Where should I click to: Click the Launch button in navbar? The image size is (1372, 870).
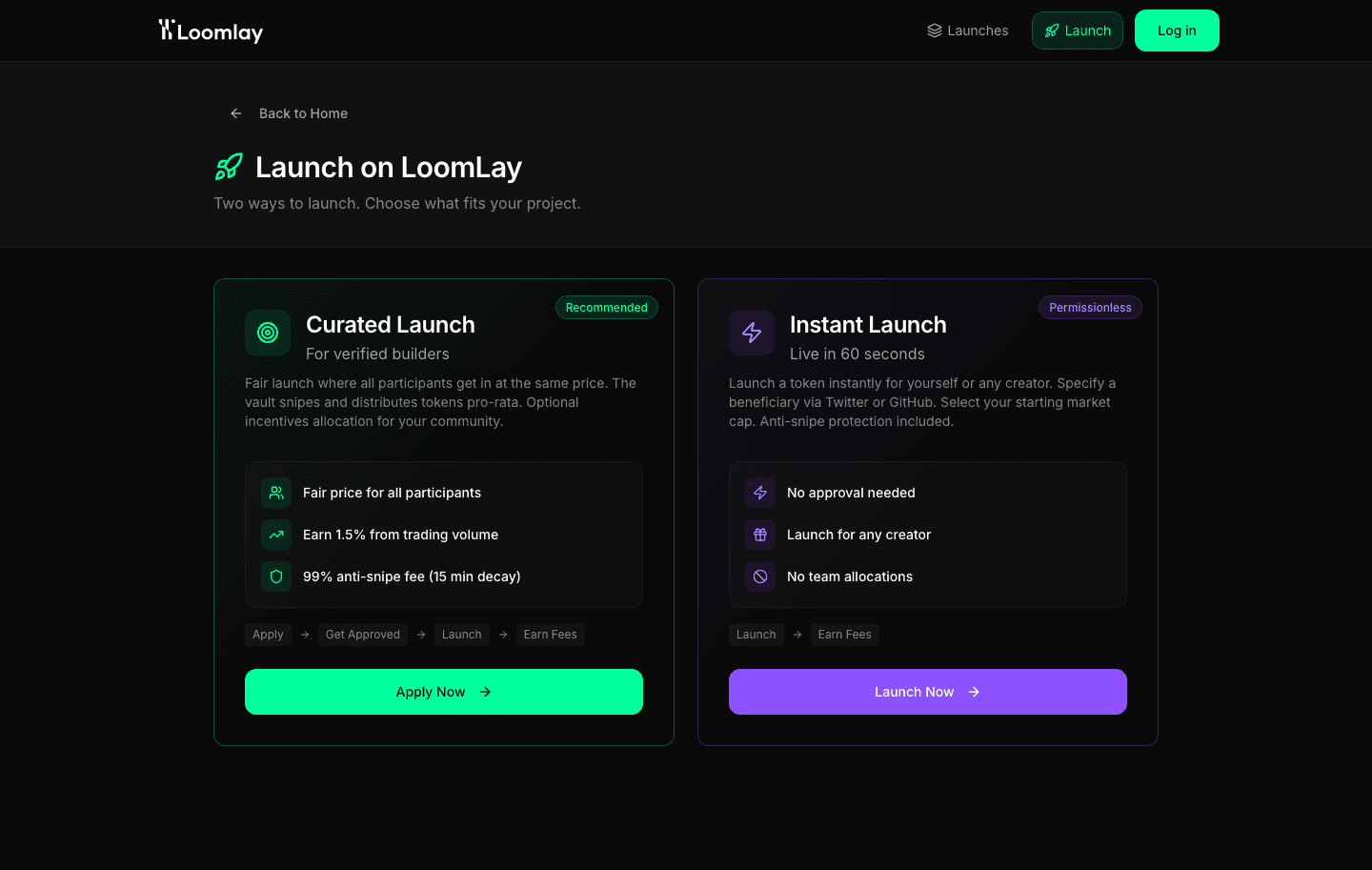1078,30
